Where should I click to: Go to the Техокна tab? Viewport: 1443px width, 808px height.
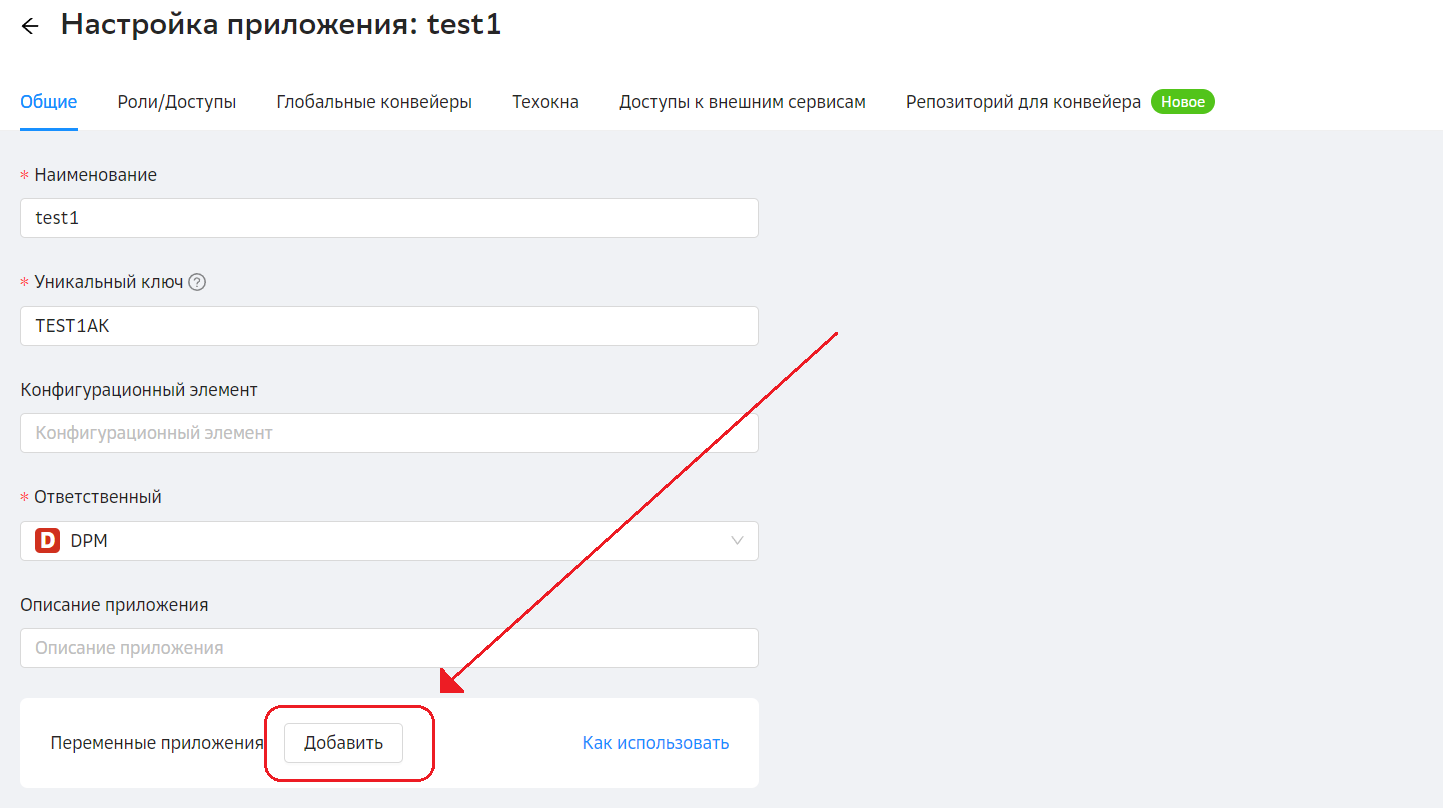[545, 102]
